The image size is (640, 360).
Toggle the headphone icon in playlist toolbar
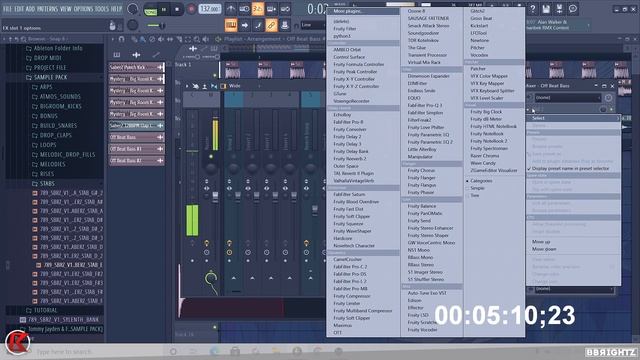click(121, 39)
